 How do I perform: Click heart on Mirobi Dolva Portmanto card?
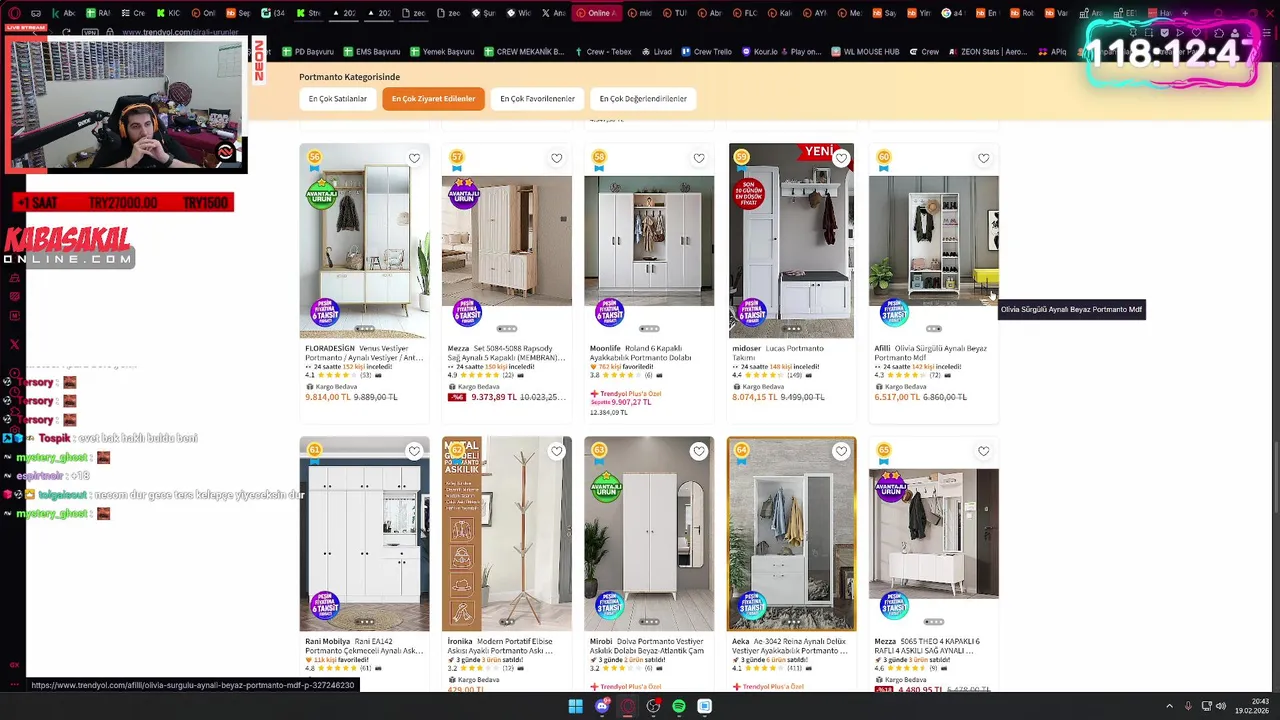(x=699, y=451)
